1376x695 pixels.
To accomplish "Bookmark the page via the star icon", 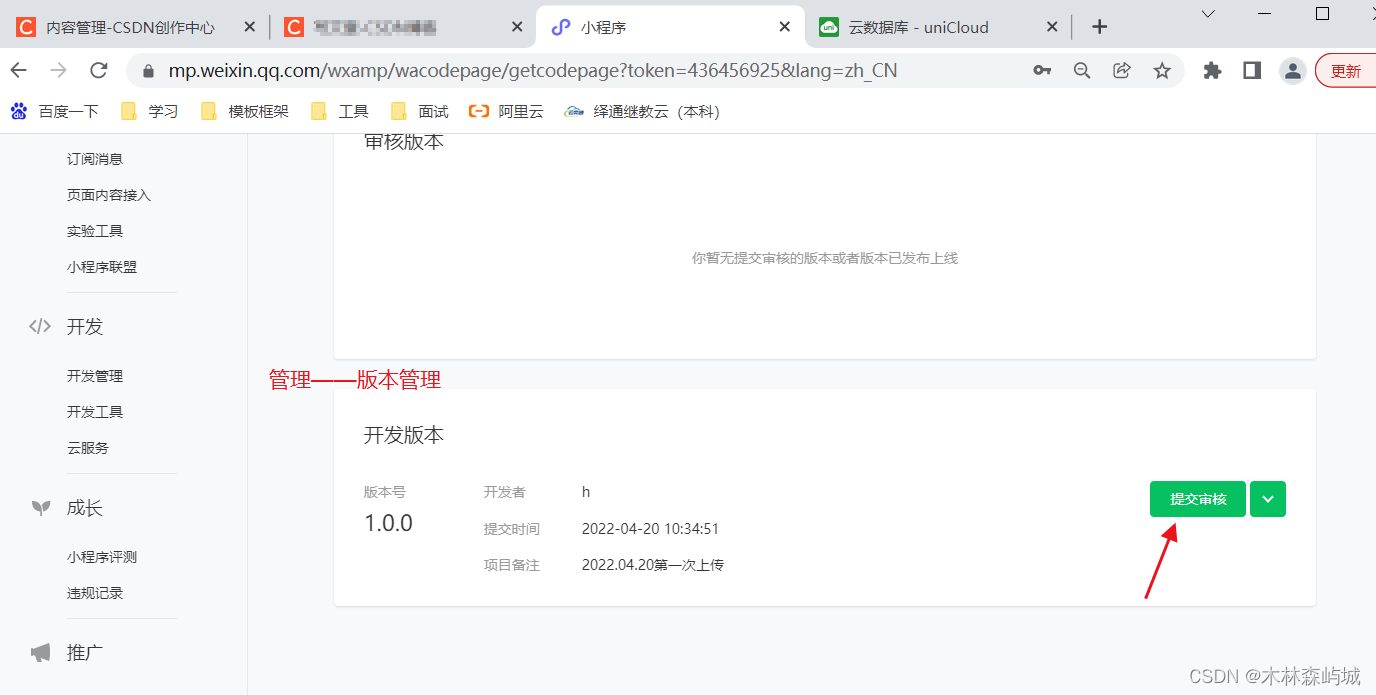I will [1161, 71].
